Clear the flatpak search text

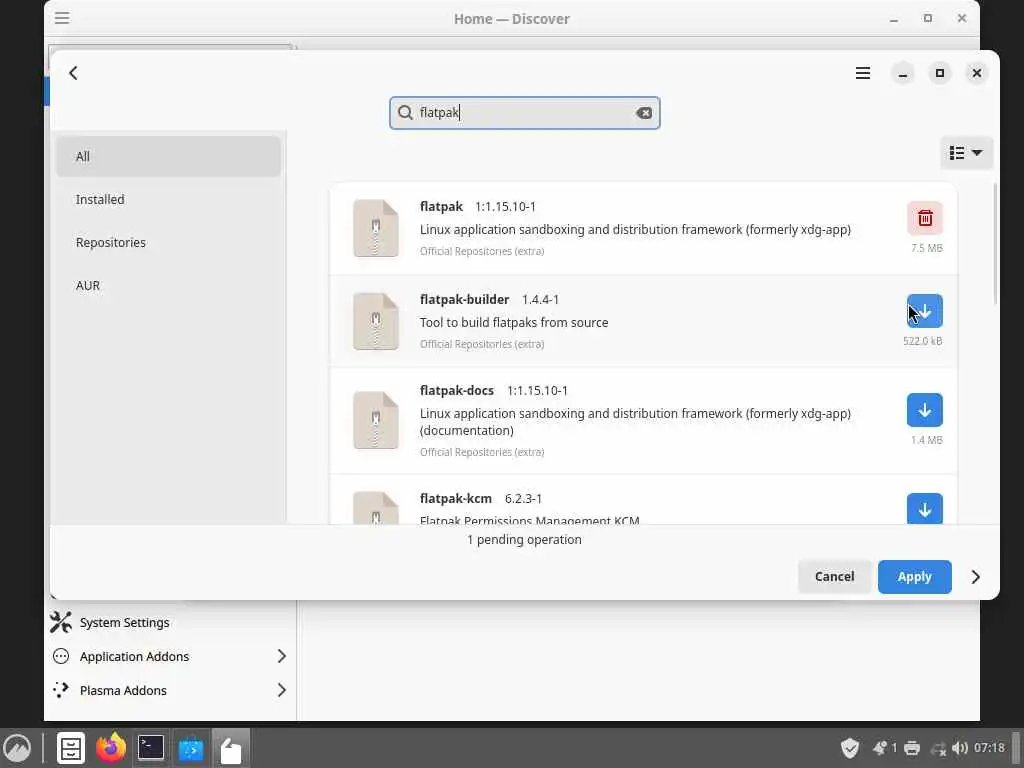(x=644, y=113)
